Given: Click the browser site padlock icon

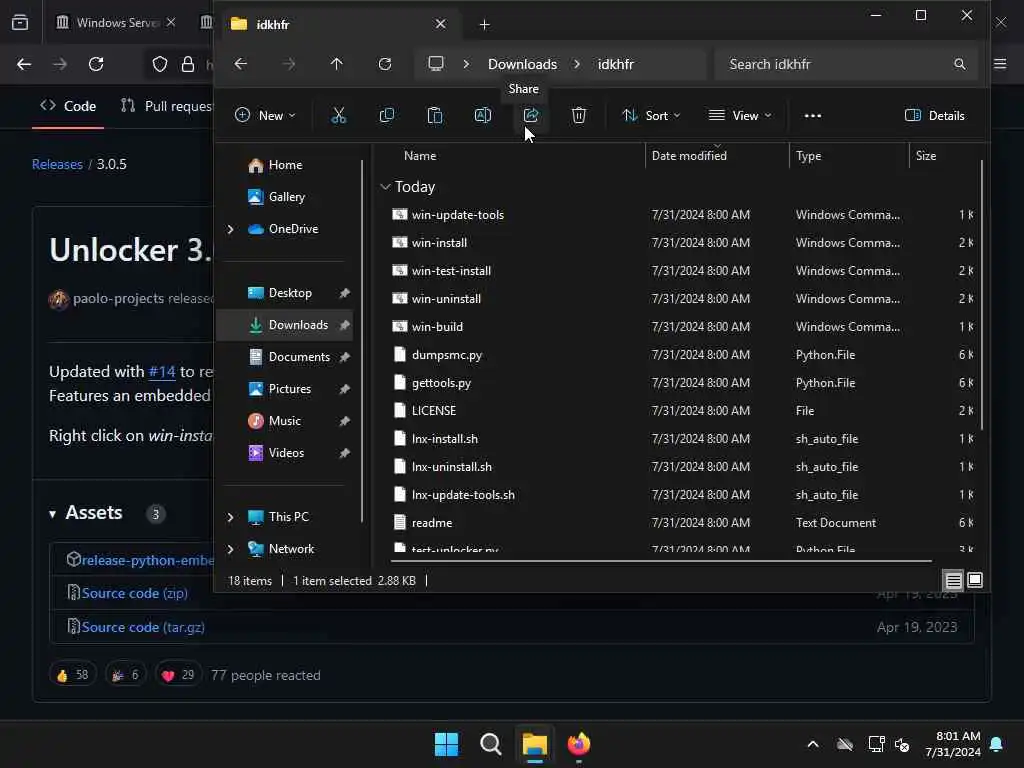Looking at the screenshot, I should click(188, 64).
